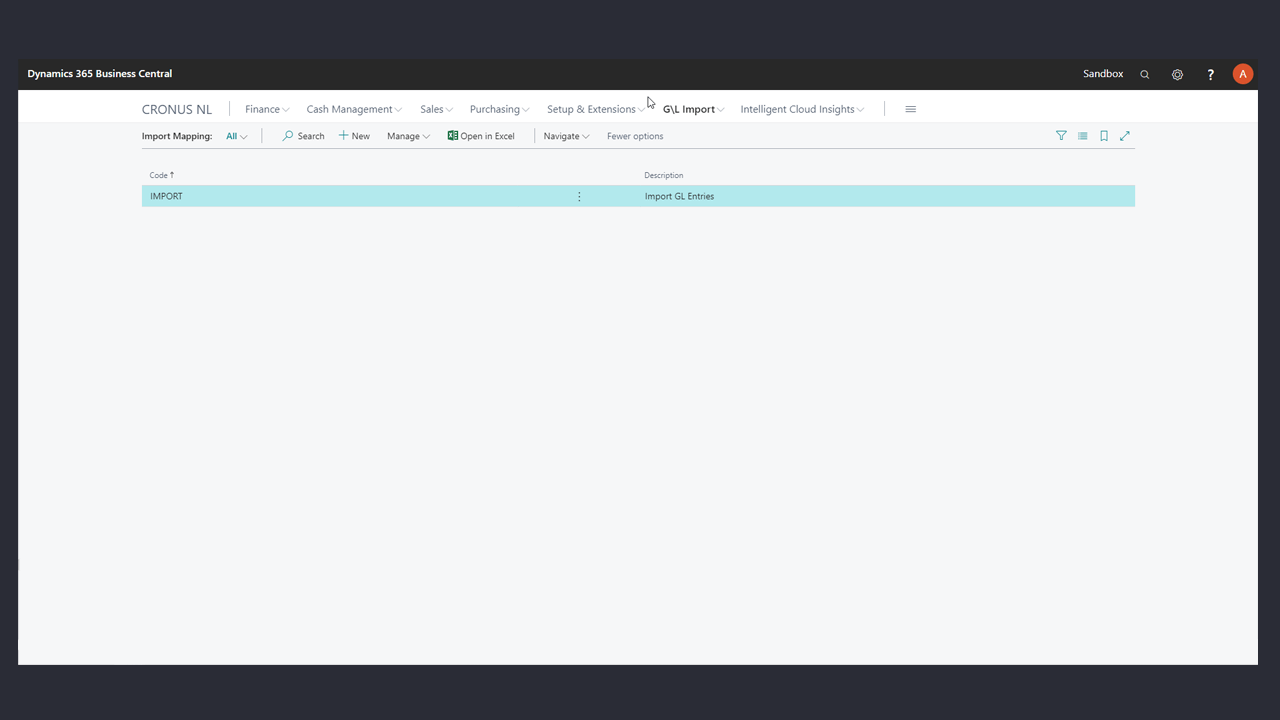Go to CRONUS NL home
Viewport: 1280px width, 720px height.
pos(177,109)
